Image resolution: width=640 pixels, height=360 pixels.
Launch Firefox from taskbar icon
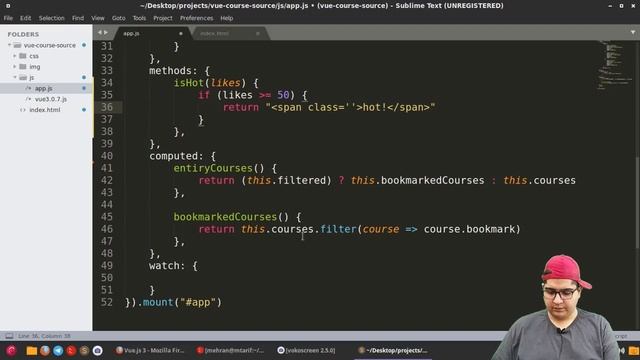(44, 350)
